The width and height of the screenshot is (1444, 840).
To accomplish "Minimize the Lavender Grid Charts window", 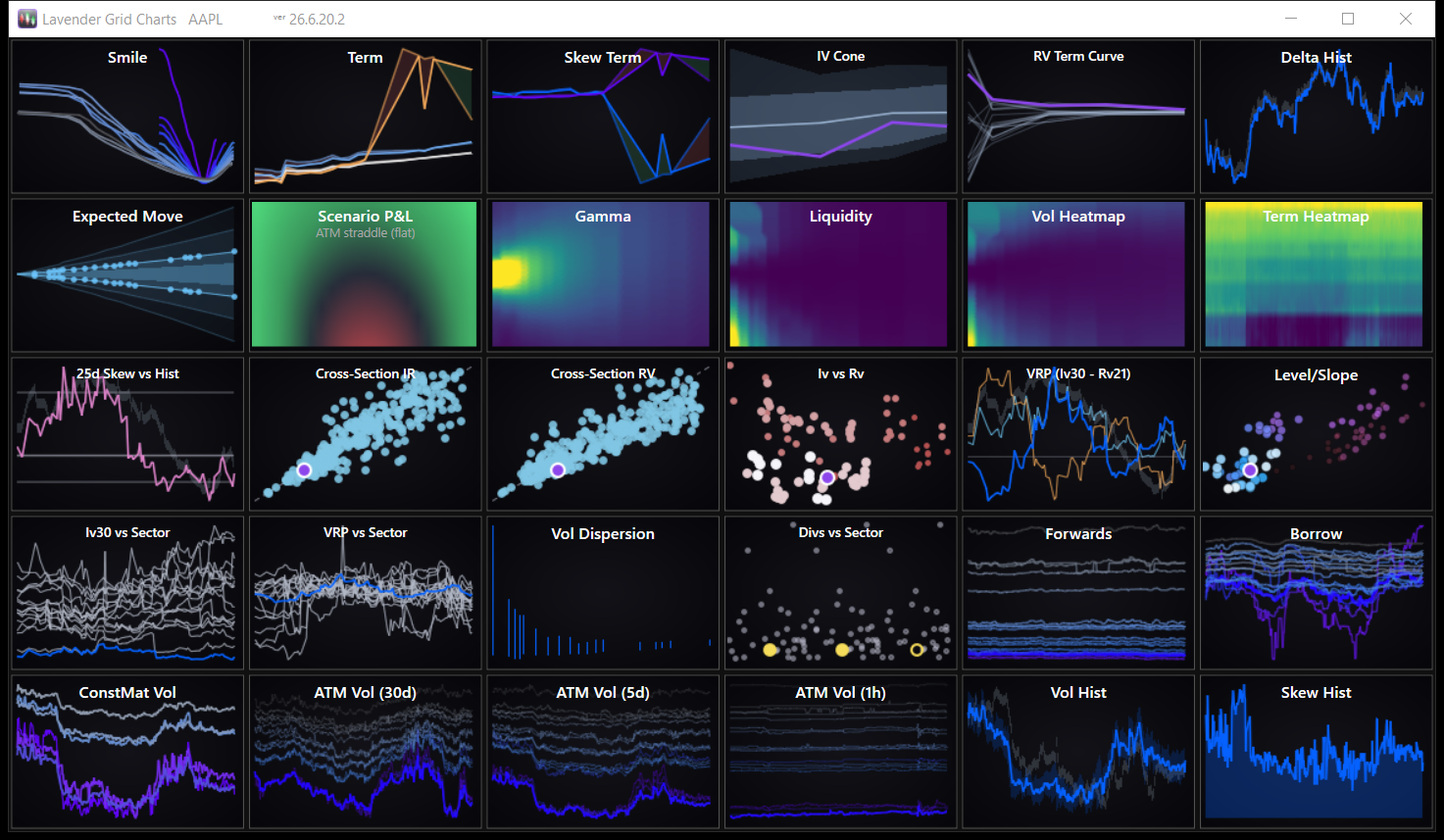I will tap(1291, 19).
